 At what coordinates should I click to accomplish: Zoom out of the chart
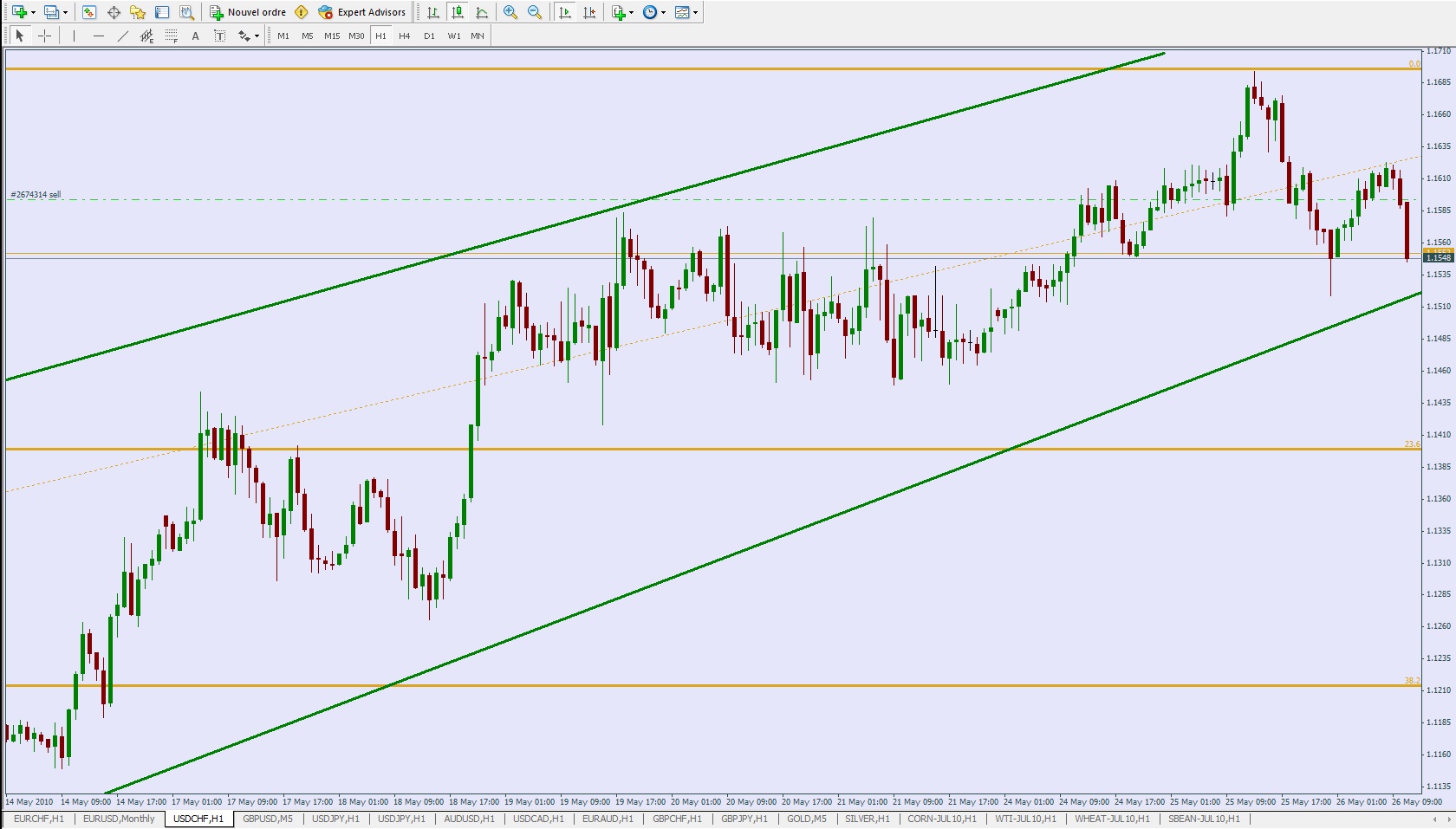[x=535, y=12]
